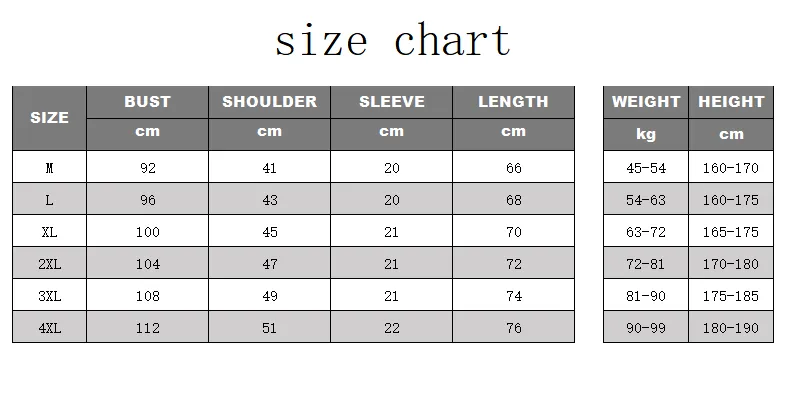Viewport: 790px width, 405px height.
Task: Click the kg unit cell under WEIGHT
Action: [x=645, y=133]
